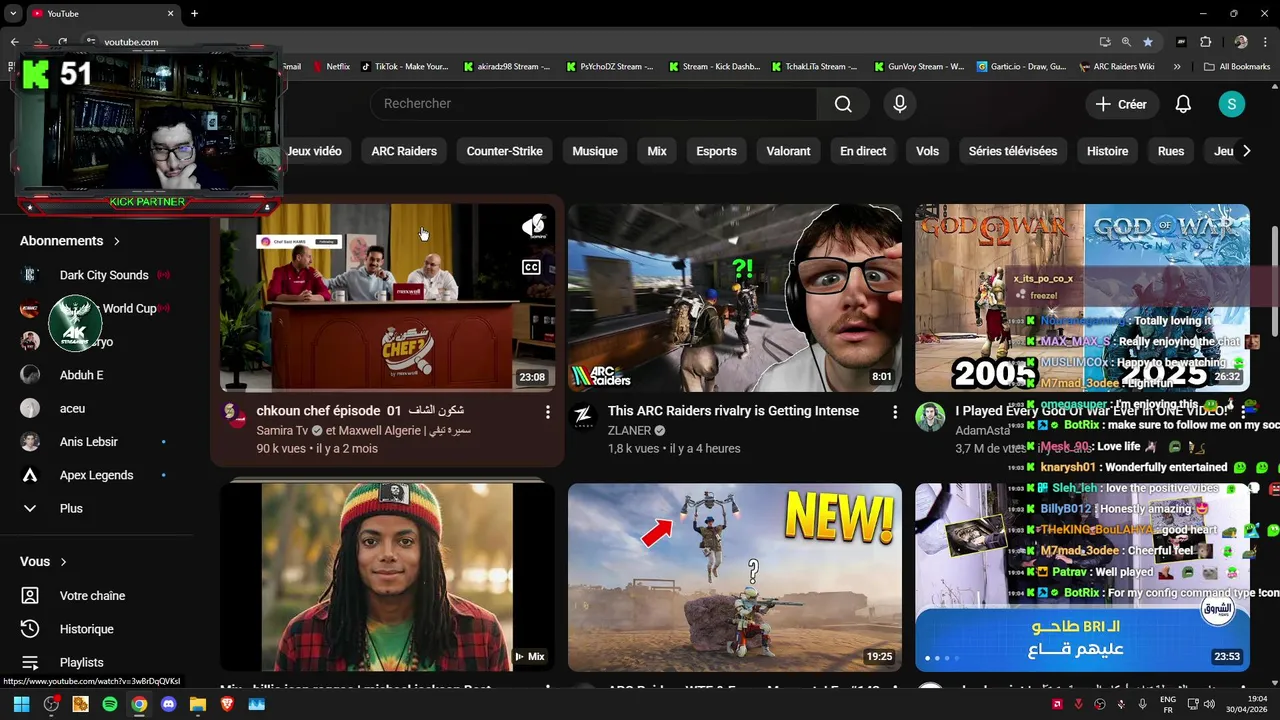Click the Créer button
The image size is (1280, 720).
1121,104
